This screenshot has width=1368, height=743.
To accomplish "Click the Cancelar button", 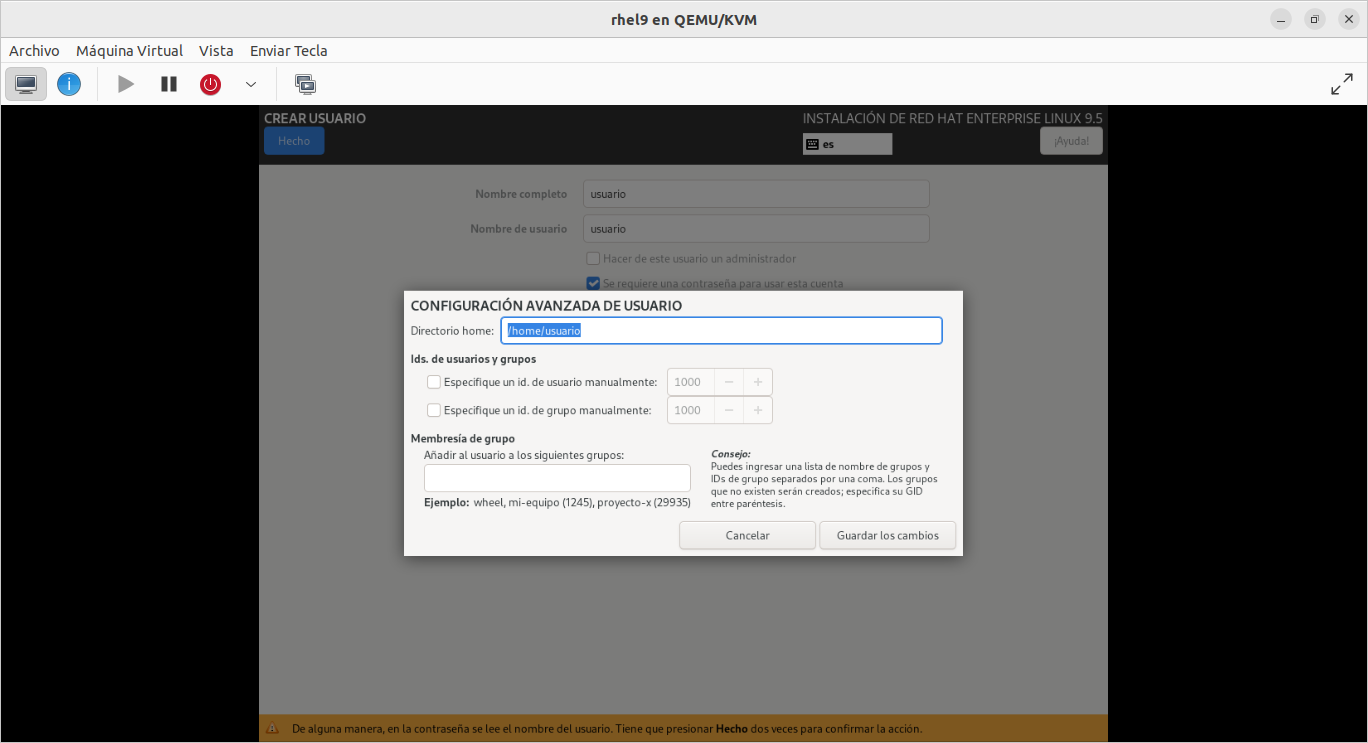I will tap(747, 535).
